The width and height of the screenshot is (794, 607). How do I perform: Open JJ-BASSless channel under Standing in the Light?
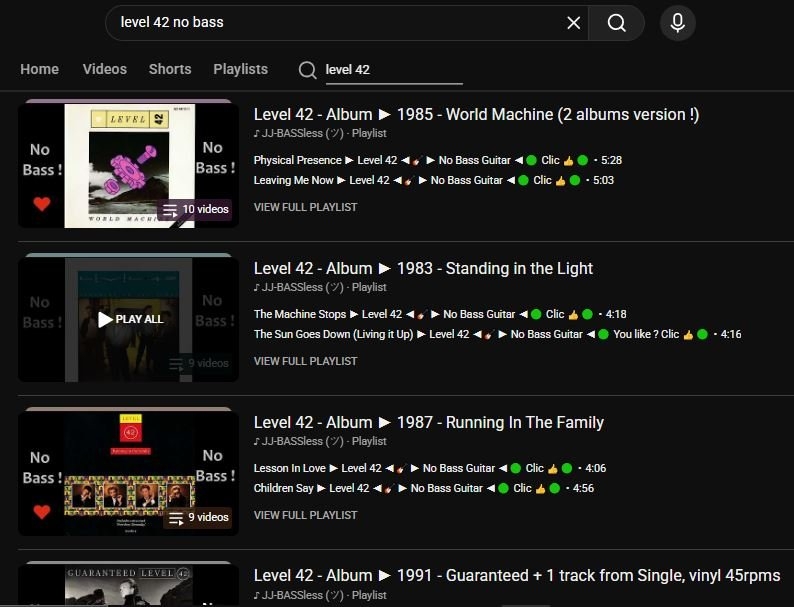302,287
